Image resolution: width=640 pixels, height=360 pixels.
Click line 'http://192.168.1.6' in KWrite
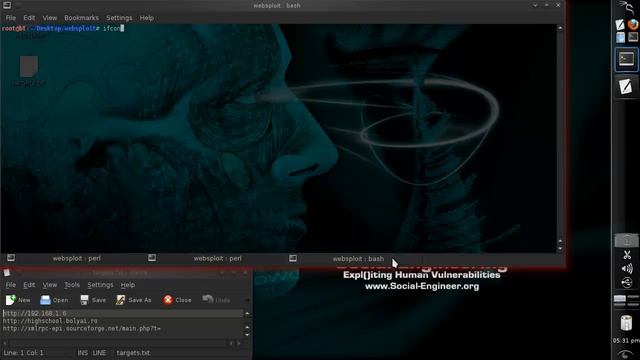click(34, 313)
